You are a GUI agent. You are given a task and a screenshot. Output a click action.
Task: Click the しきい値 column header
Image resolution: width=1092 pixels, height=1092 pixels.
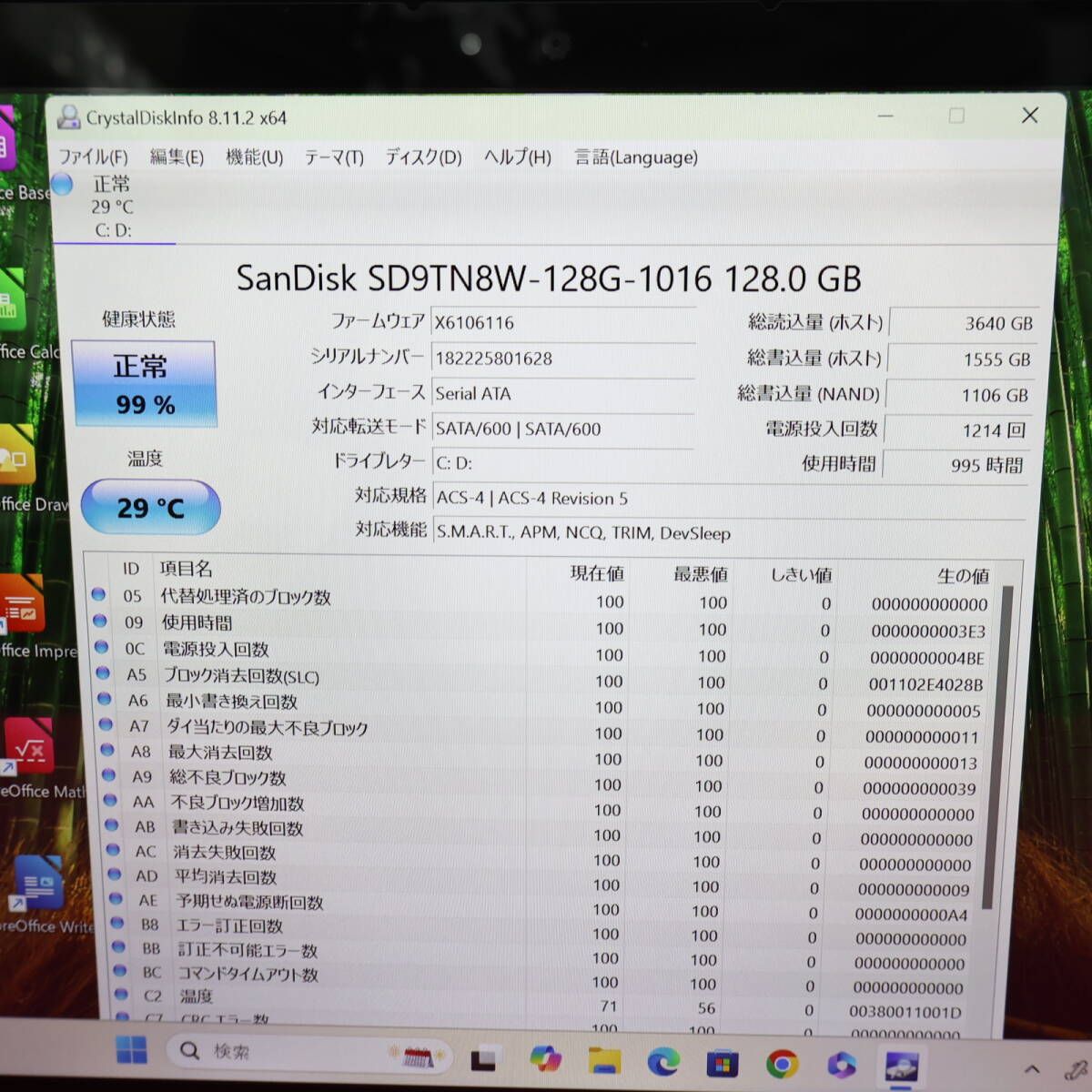click(801, 575)
